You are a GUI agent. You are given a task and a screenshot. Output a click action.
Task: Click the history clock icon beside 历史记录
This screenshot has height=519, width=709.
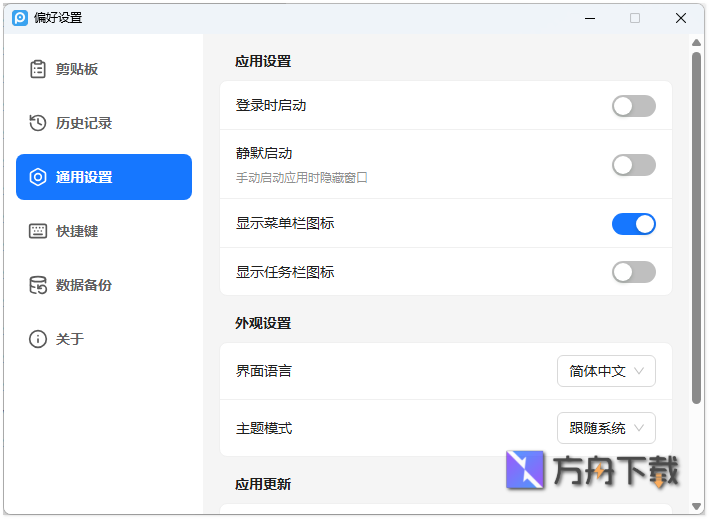38,123
